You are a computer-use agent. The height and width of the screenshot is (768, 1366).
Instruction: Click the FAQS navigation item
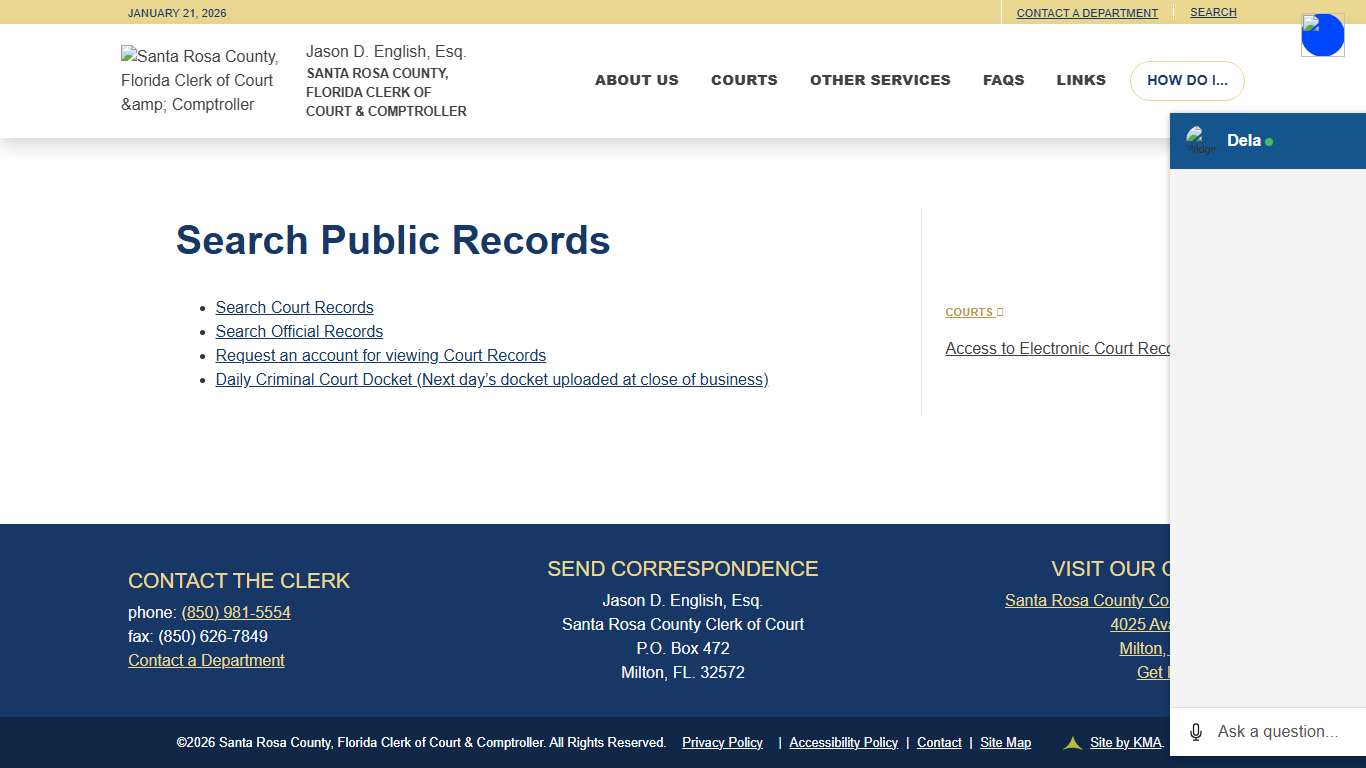[1004, 80]
